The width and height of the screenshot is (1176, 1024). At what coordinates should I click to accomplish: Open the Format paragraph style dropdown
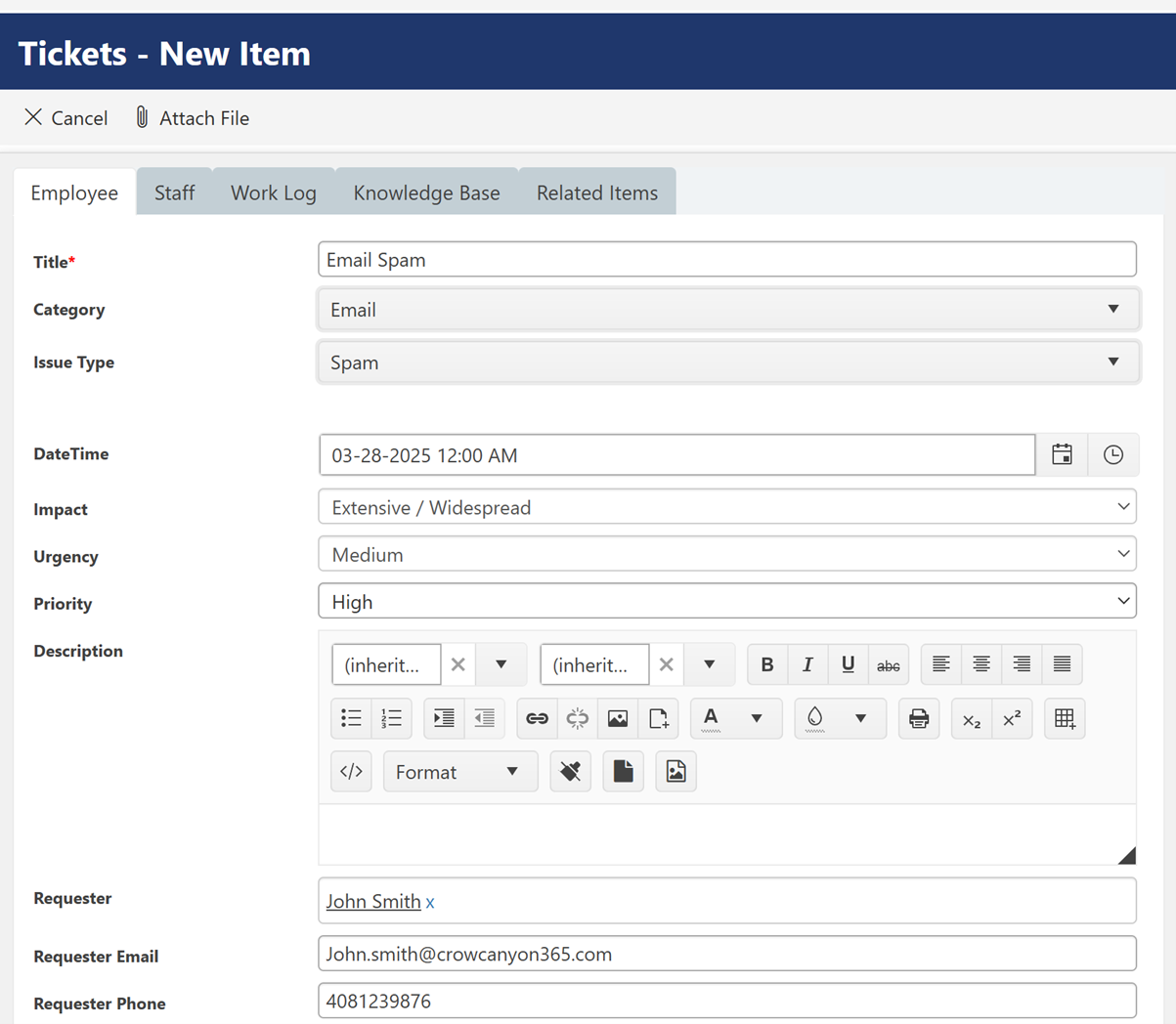click(459, 771)
